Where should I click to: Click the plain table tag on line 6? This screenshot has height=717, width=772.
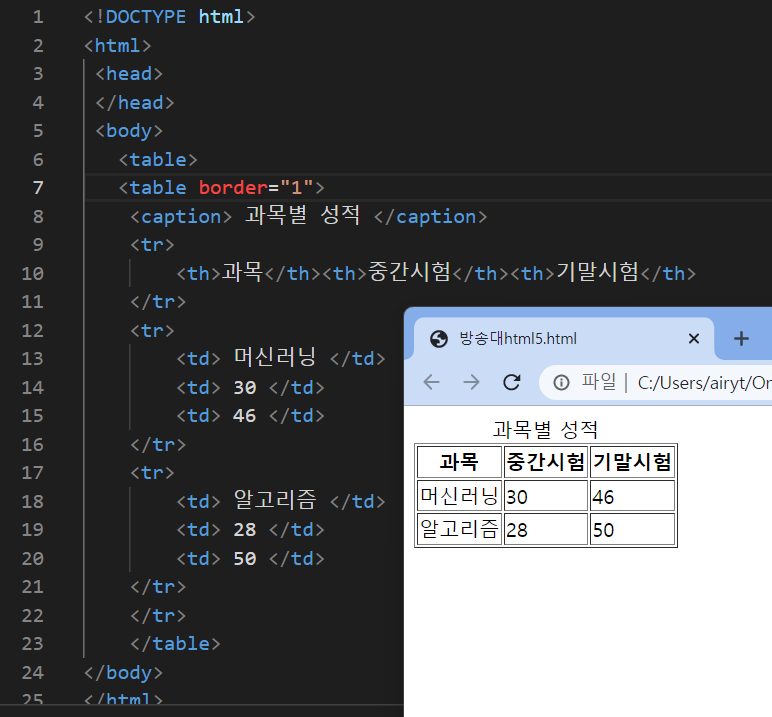(x=158, y=160)
